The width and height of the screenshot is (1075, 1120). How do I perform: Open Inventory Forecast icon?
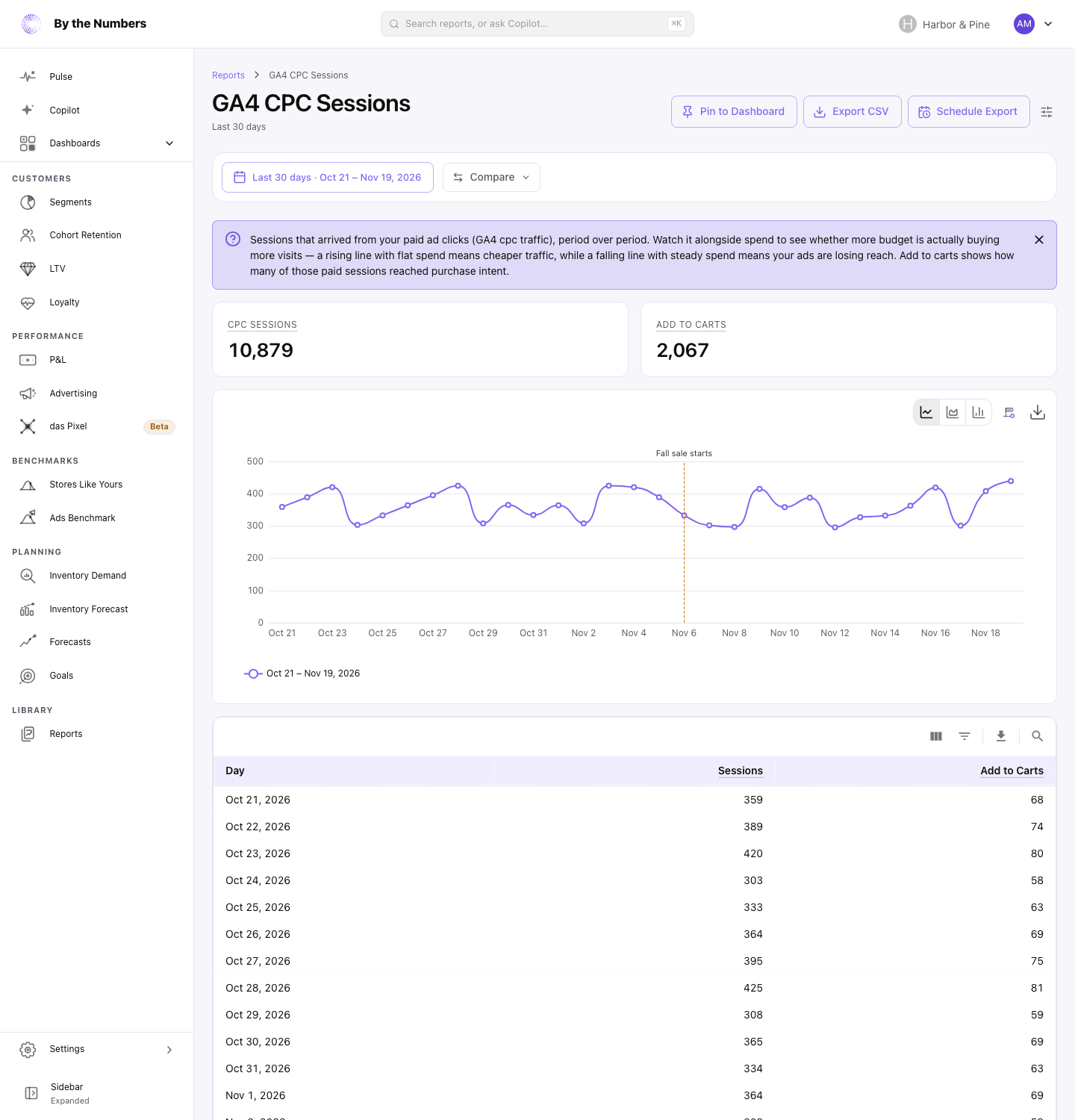tap(28, 609)
